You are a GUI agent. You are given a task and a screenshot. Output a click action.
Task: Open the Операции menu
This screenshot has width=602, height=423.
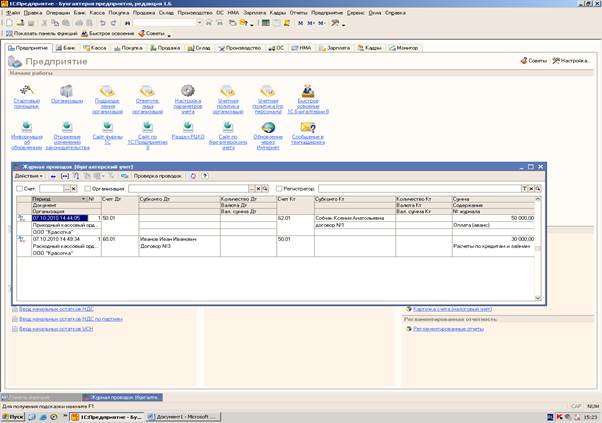pos(57,13)
